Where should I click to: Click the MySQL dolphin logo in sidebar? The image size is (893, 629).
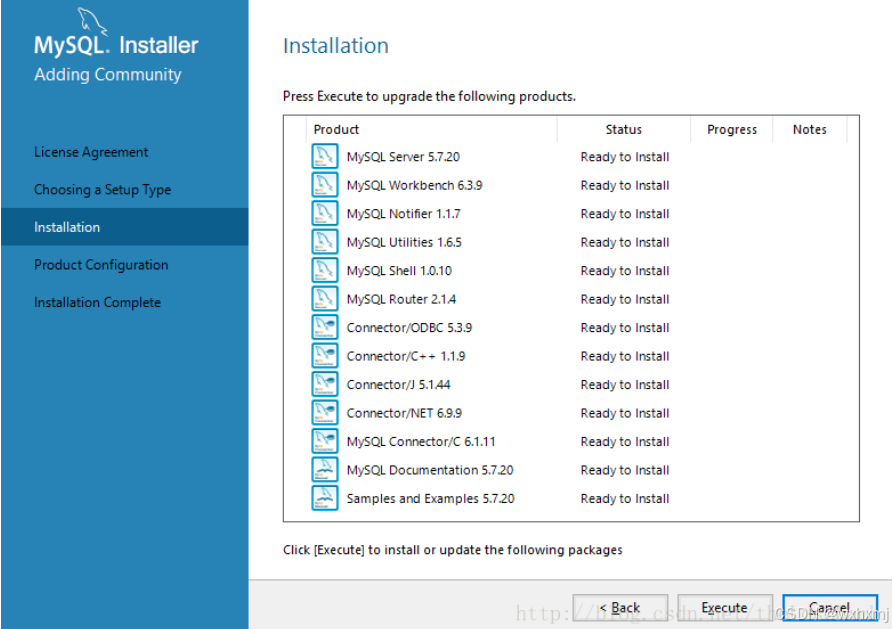tap(92, 21)
